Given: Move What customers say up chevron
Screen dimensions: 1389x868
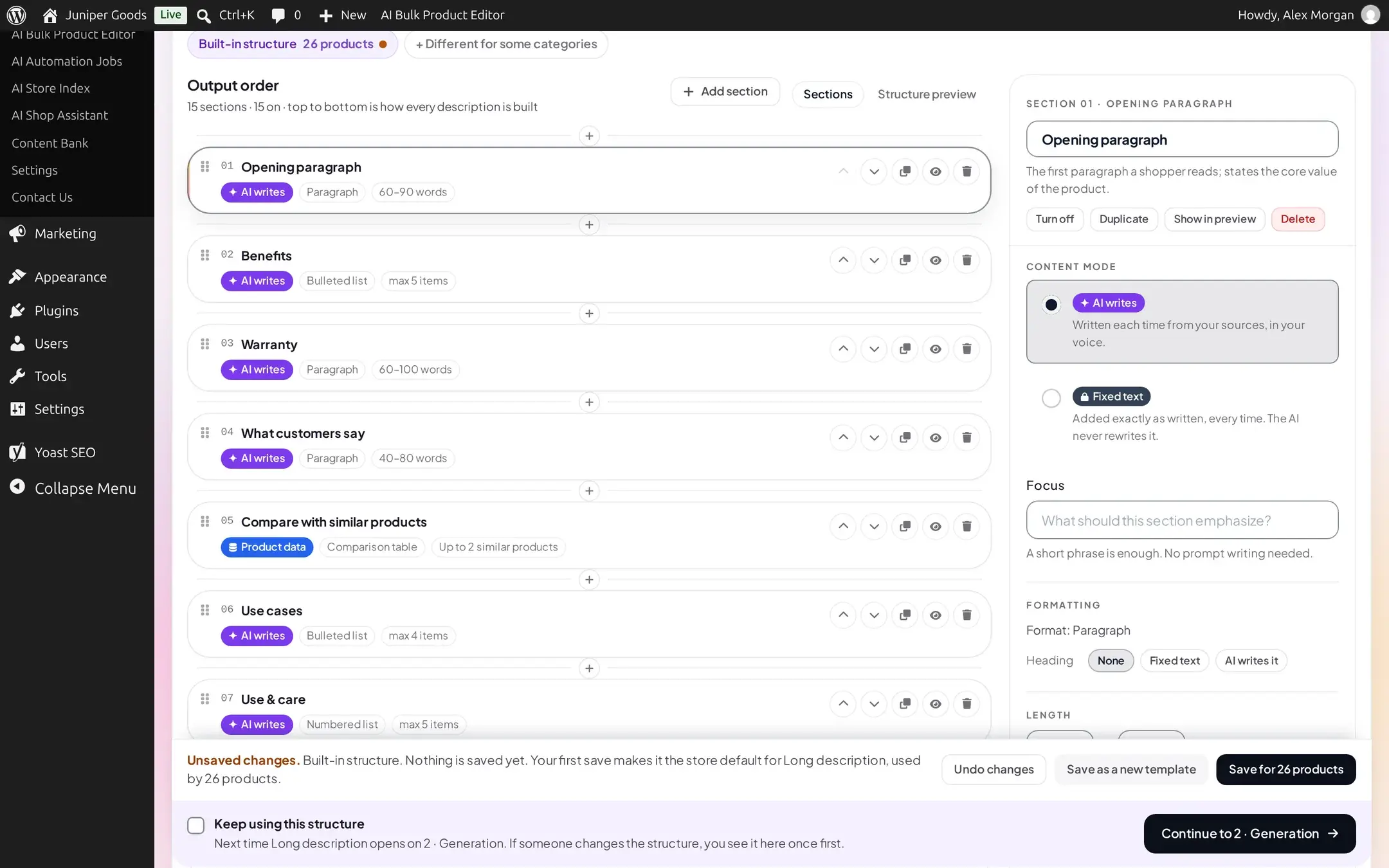Looking at the screenshot, I should click(x=843, y=438).
